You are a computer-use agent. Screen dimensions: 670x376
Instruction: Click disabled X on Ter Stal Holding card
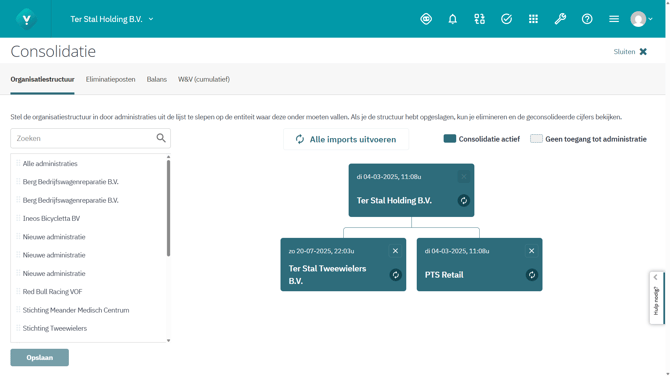[464, 176]
